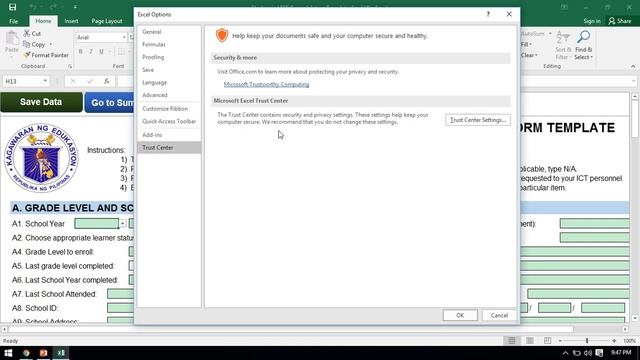Click the volume icon in system tray
The height and width of the screenshot is (360, 640).
[588, 353]
